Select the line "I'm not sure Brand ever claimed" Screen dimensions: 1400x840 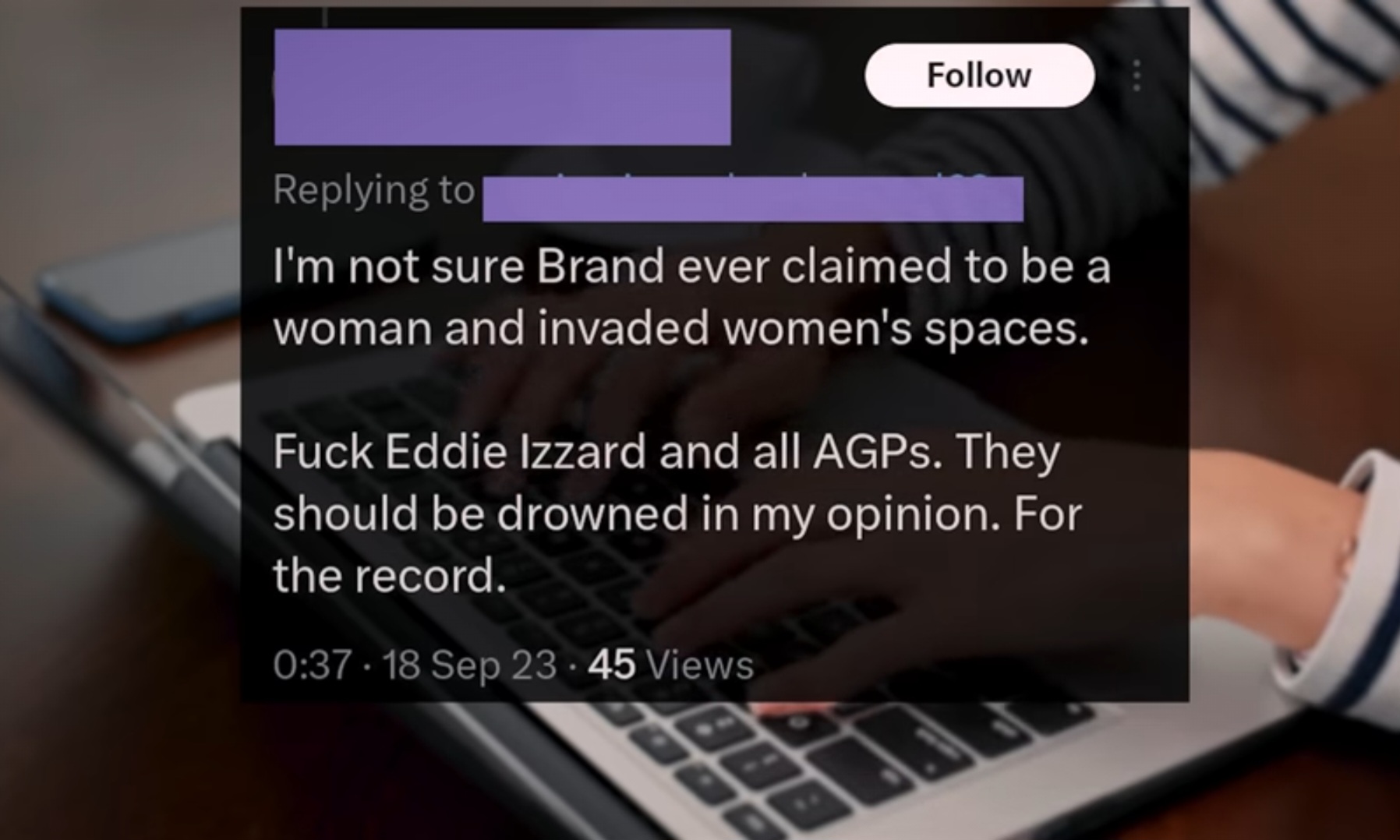691,266
